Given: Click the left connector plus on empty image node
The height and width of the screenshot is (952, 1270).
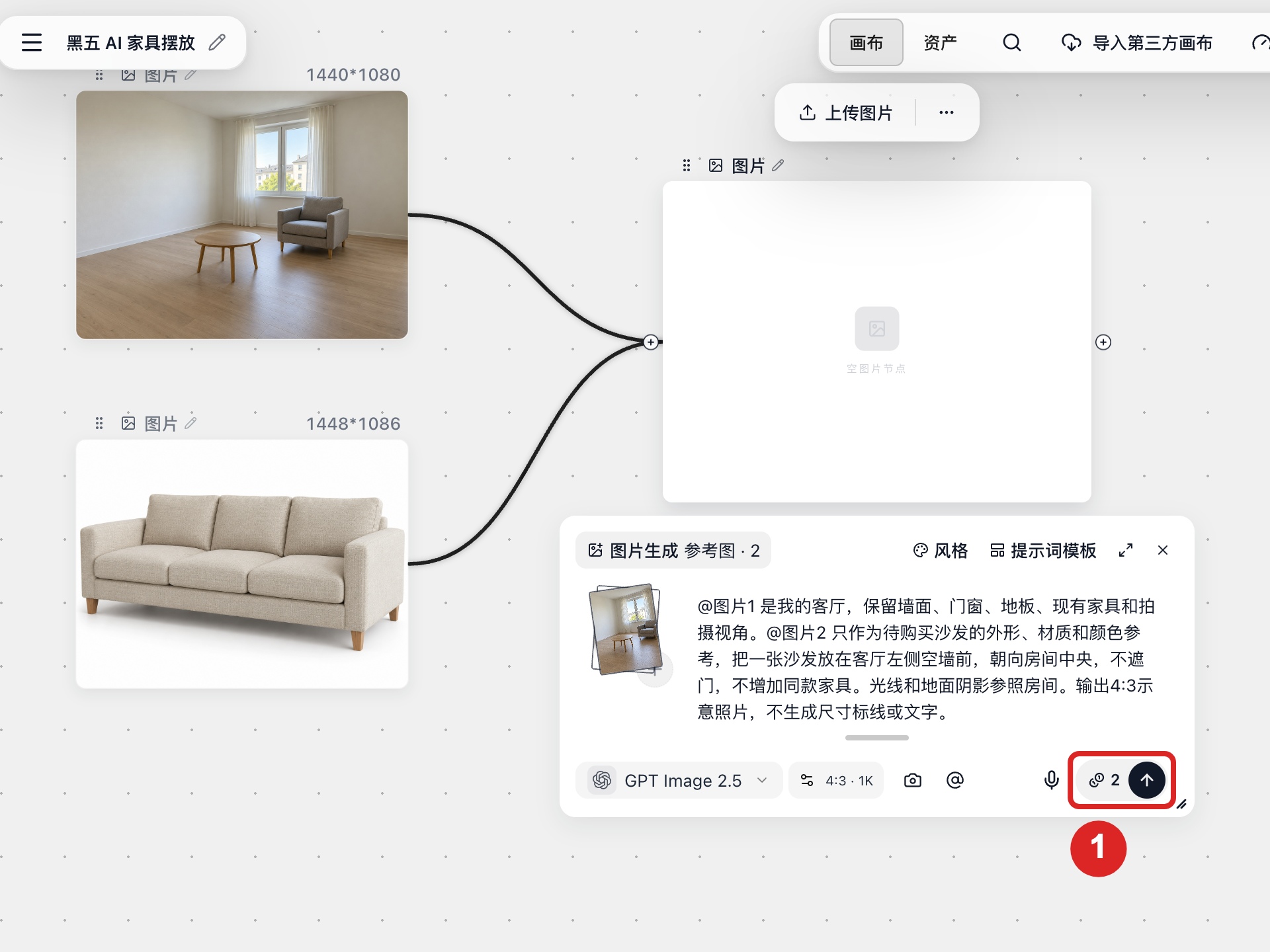Looking at the screenshot, I should pos(651,342).
